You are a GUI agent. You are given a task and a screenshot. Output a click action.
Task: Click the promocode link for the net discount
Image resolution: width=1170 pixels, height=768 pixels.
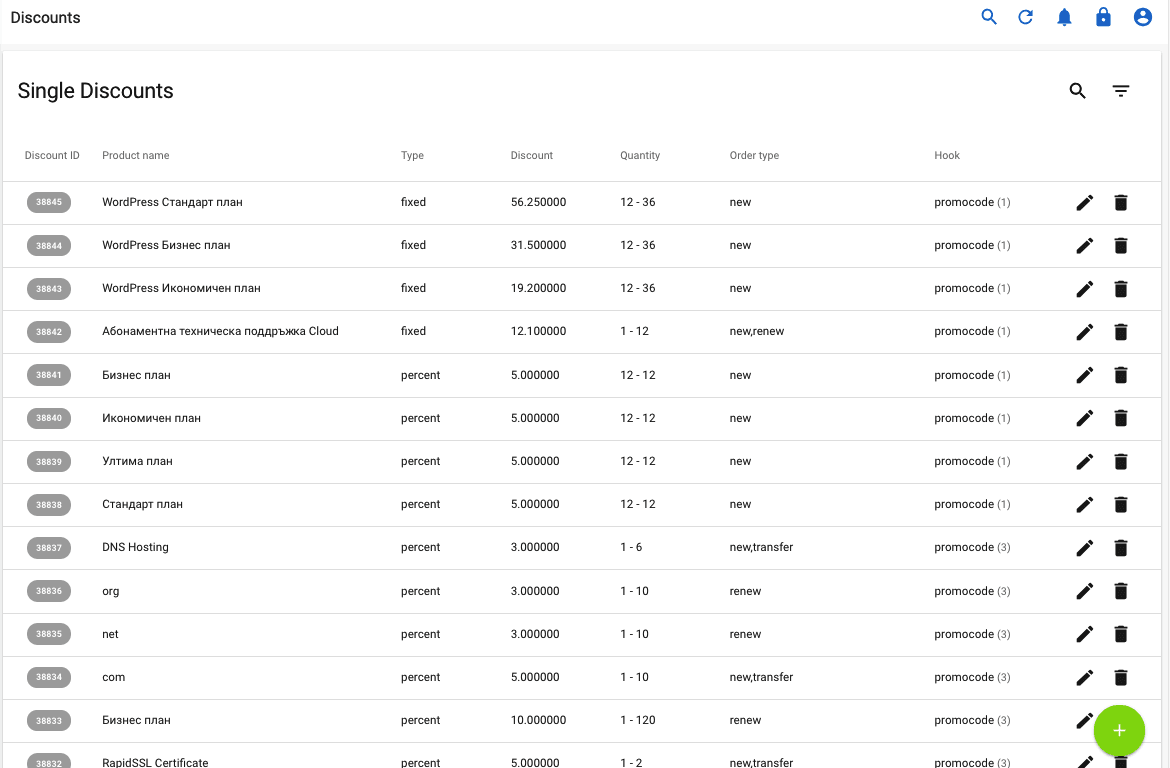[x=965, y=634]
